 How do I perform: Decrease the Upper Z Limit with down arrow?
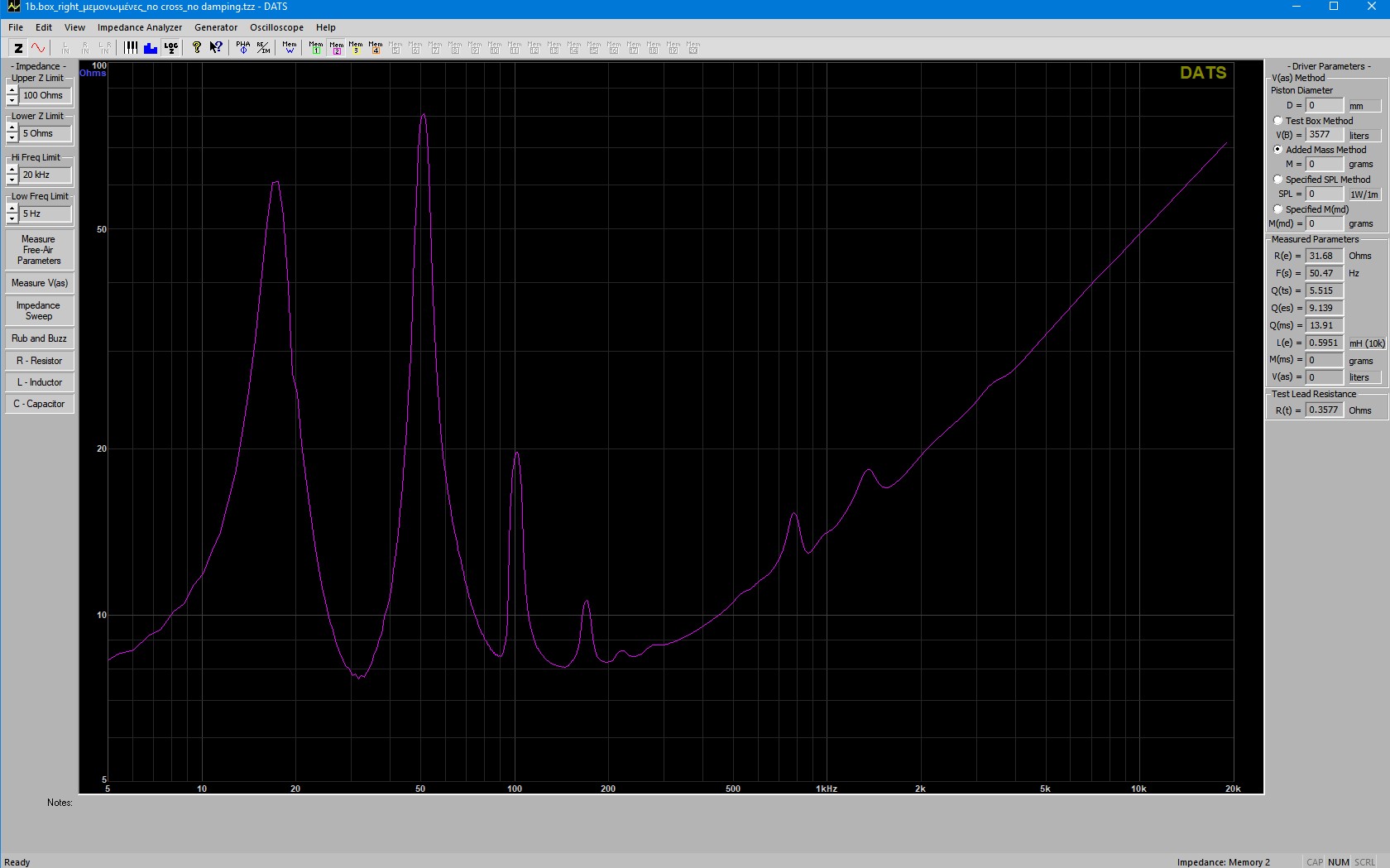click(x=12, y=100)
